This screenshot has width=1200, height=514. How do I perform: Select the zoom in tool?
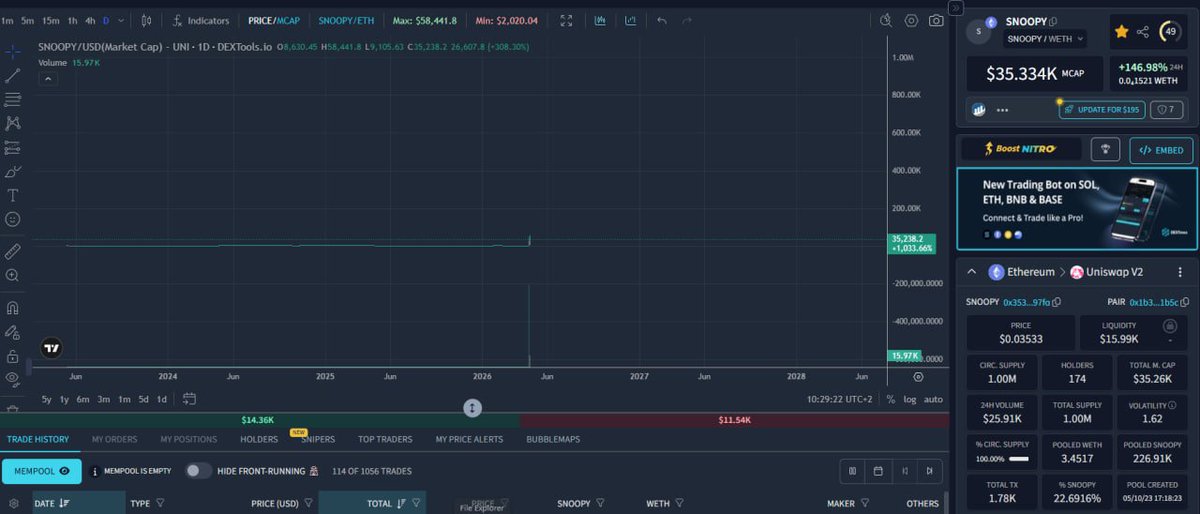[x=13, y=275]
